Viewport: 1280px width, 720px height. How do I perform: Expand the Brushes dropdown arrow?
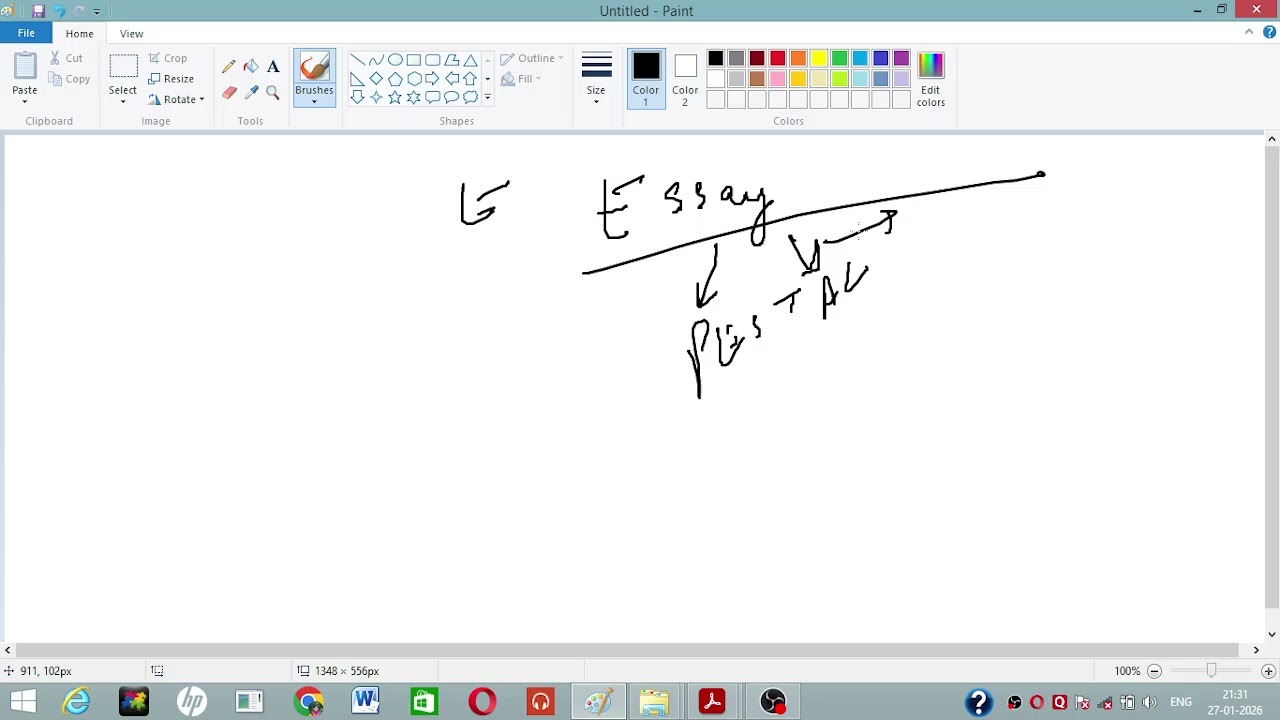314,101
